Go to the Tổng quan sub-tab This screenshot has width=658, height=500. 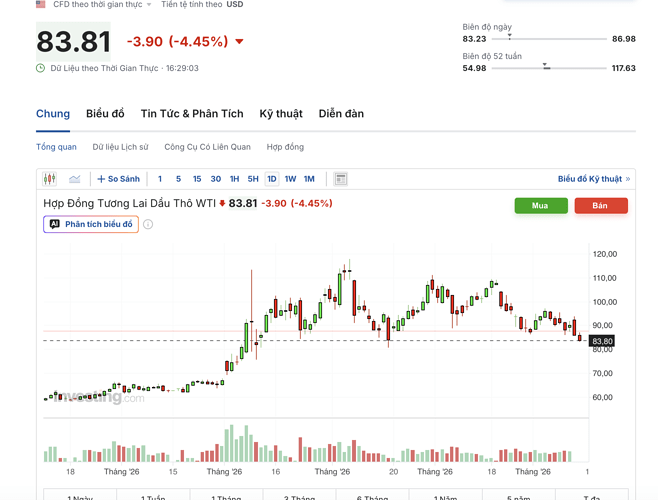[x=56, y=147]
